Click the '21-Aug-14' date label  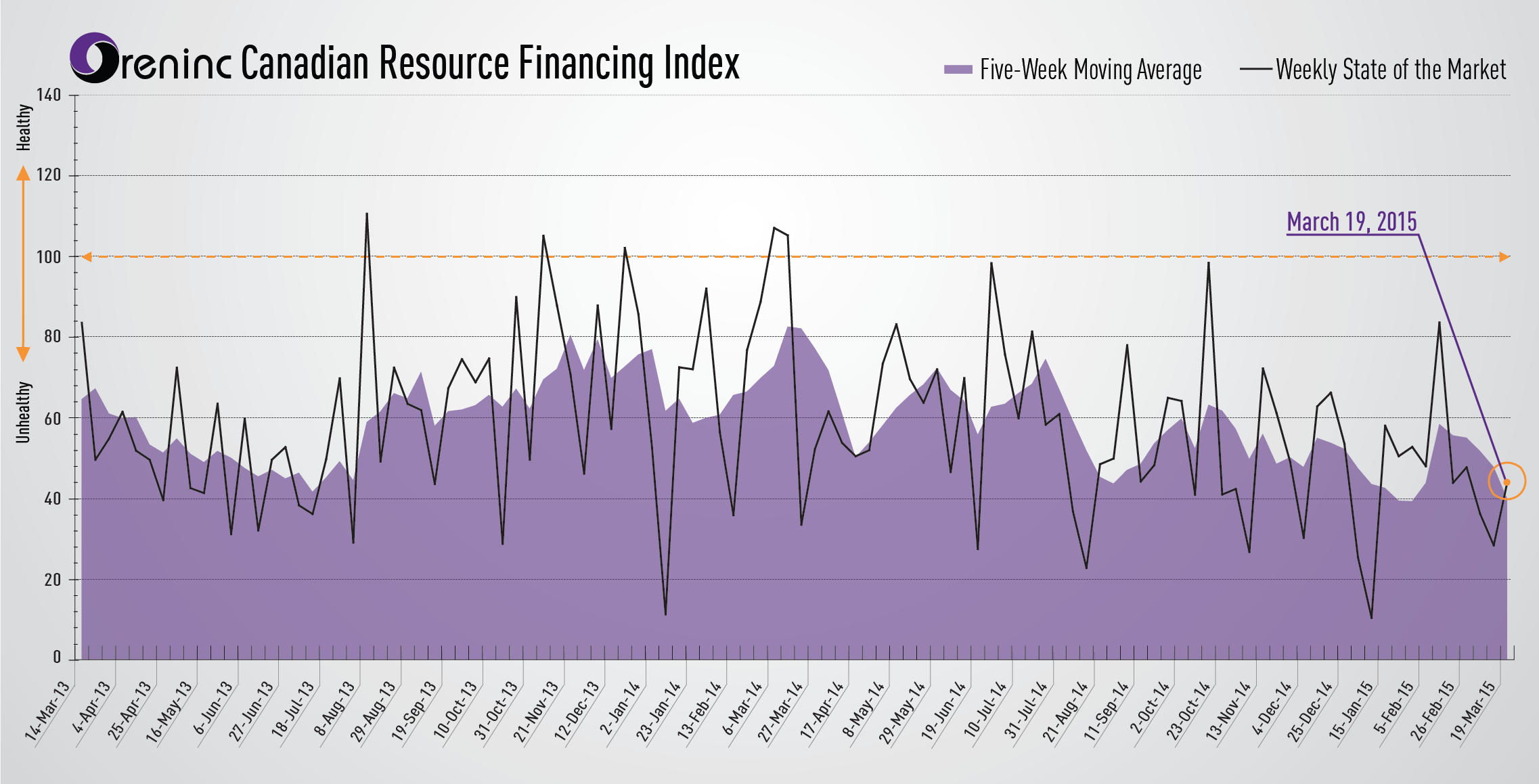[x=1065, y=711]
